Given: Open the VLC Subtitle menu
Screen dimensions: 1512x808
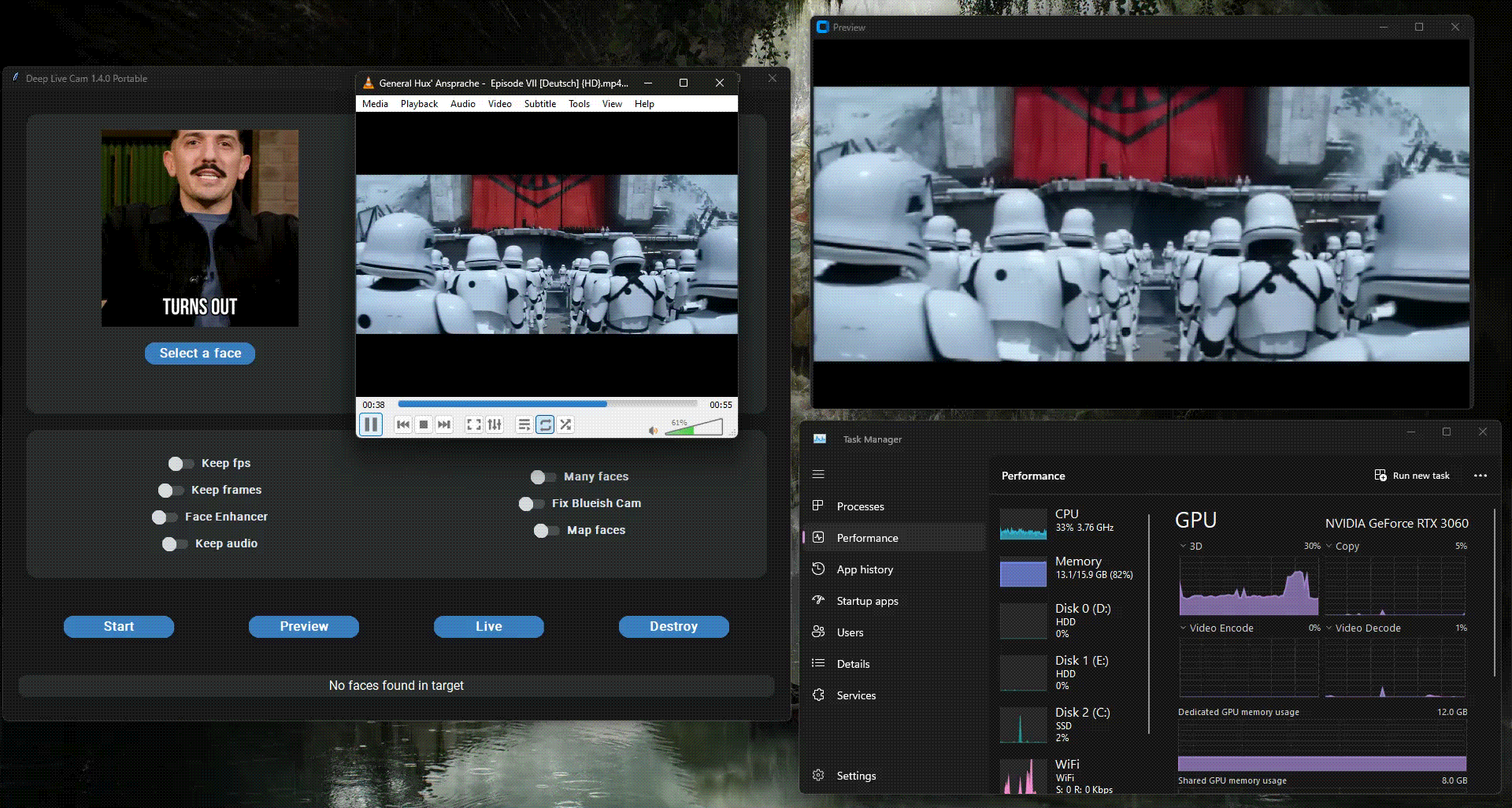Looking at the screenshot, I should coord(539,104).
